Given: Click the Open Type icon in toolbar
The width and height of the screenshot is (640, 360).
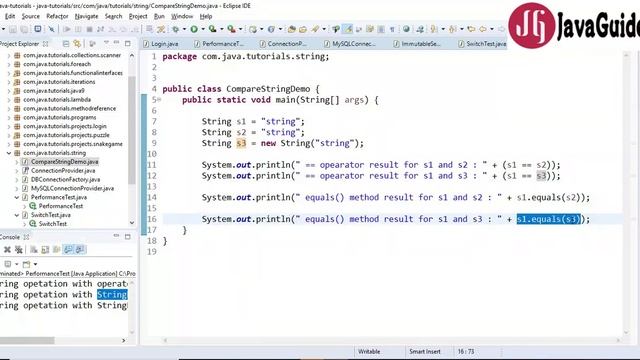Looking at the screenshot, I should [x=291, y=29].
